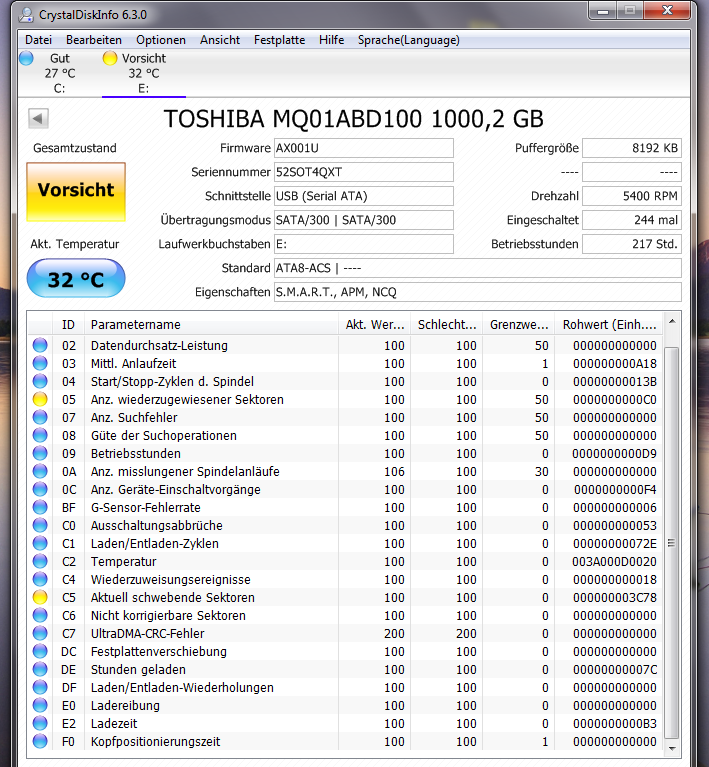The height and width of the screenshot is (767, 709).
Task: Click blue status icon for Laden/Entladen-Wiederholungen
Action: tap(40, 687)
